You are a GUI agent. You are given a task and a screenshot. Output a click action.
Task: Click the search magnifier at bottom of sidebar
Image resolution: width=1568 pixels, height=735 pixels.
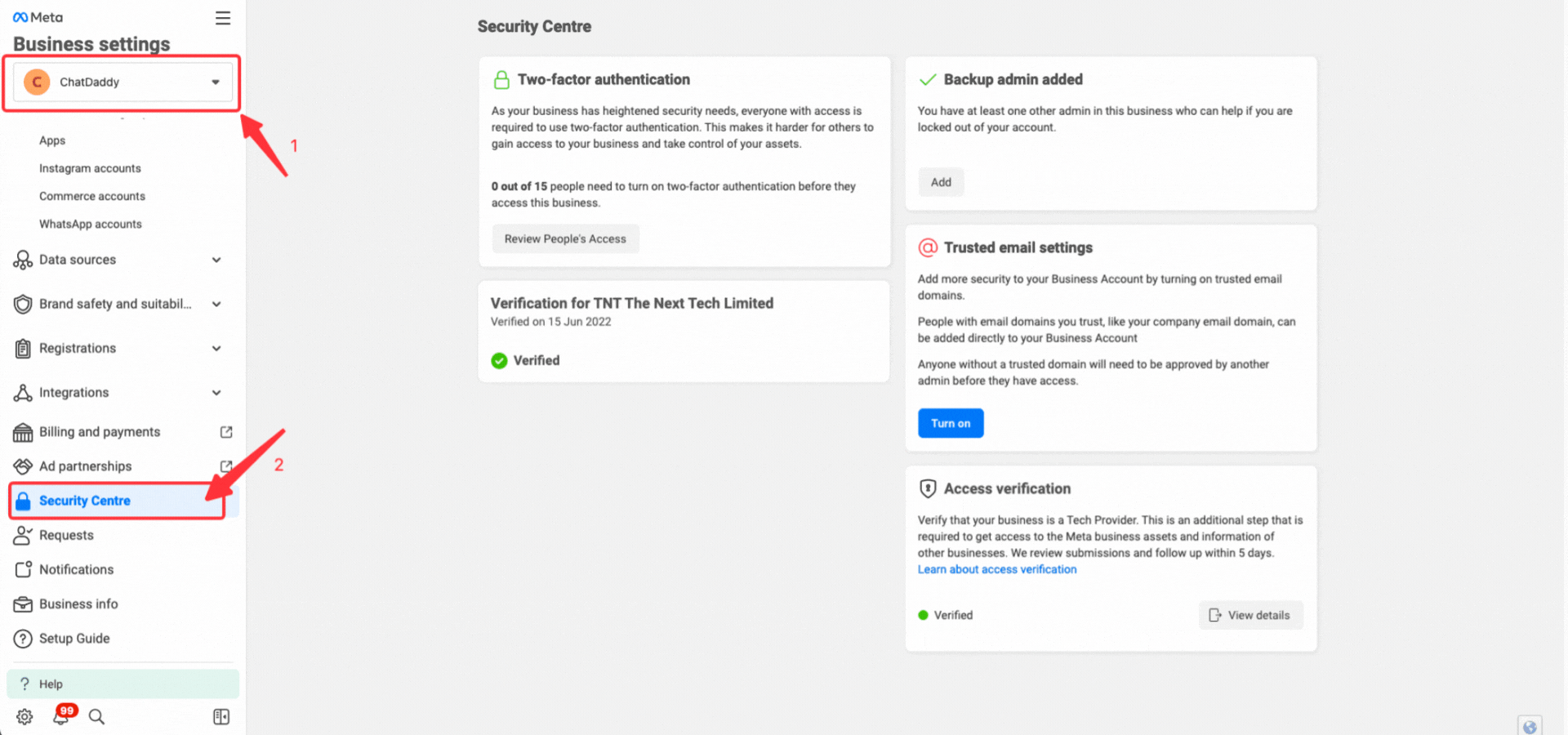point(96,716)
